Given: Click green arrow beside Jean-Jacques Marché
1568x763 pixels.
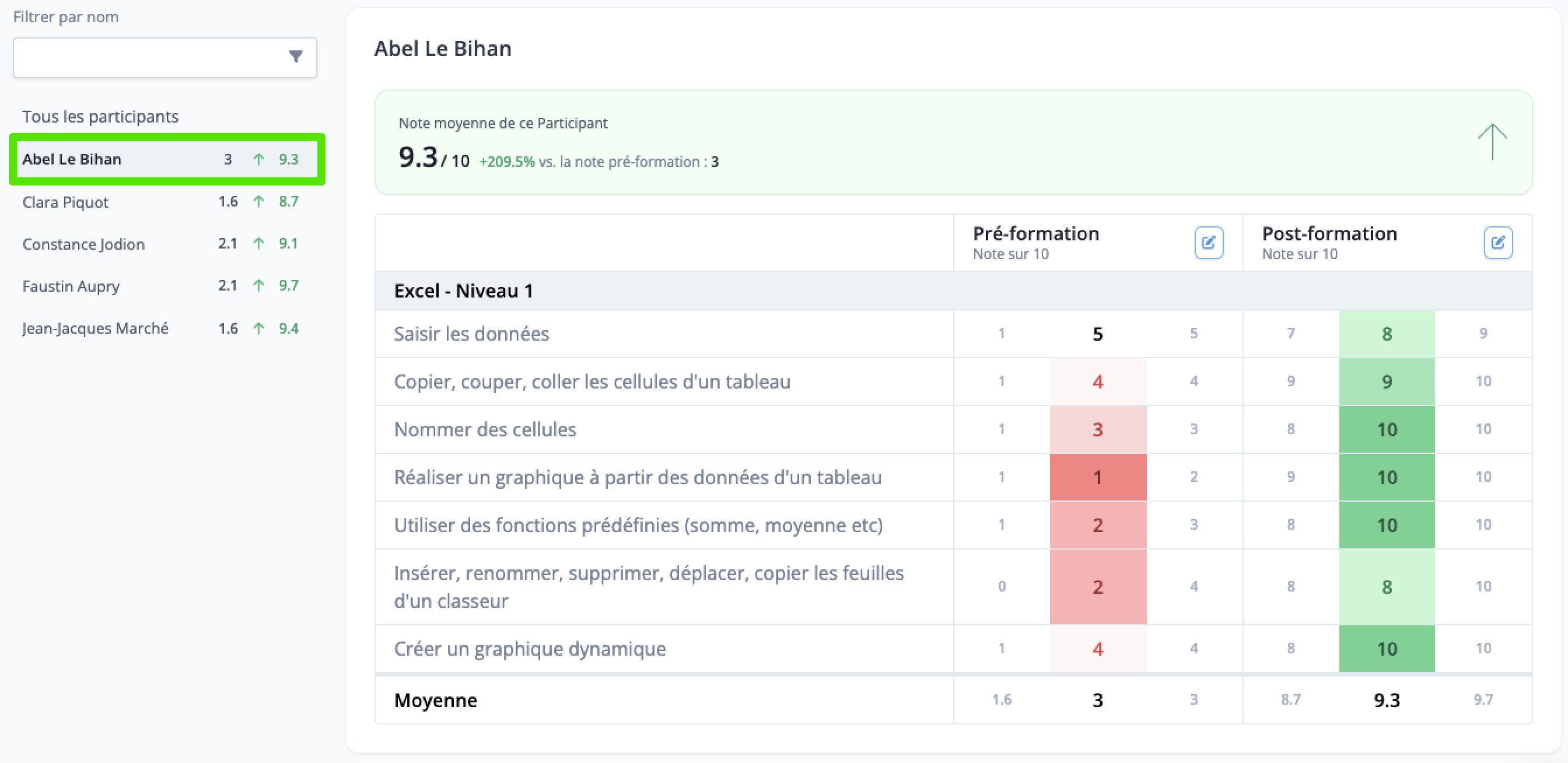Looking at the screenshot, I should pyautogui.click(x=258, y=328).
